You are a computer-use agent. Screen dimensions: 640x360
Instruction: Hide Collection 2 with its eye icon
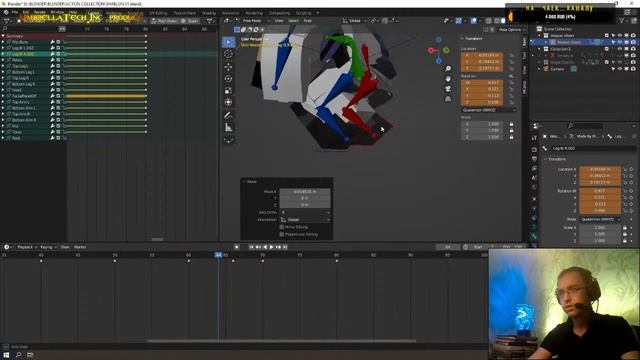pos(620,49)
